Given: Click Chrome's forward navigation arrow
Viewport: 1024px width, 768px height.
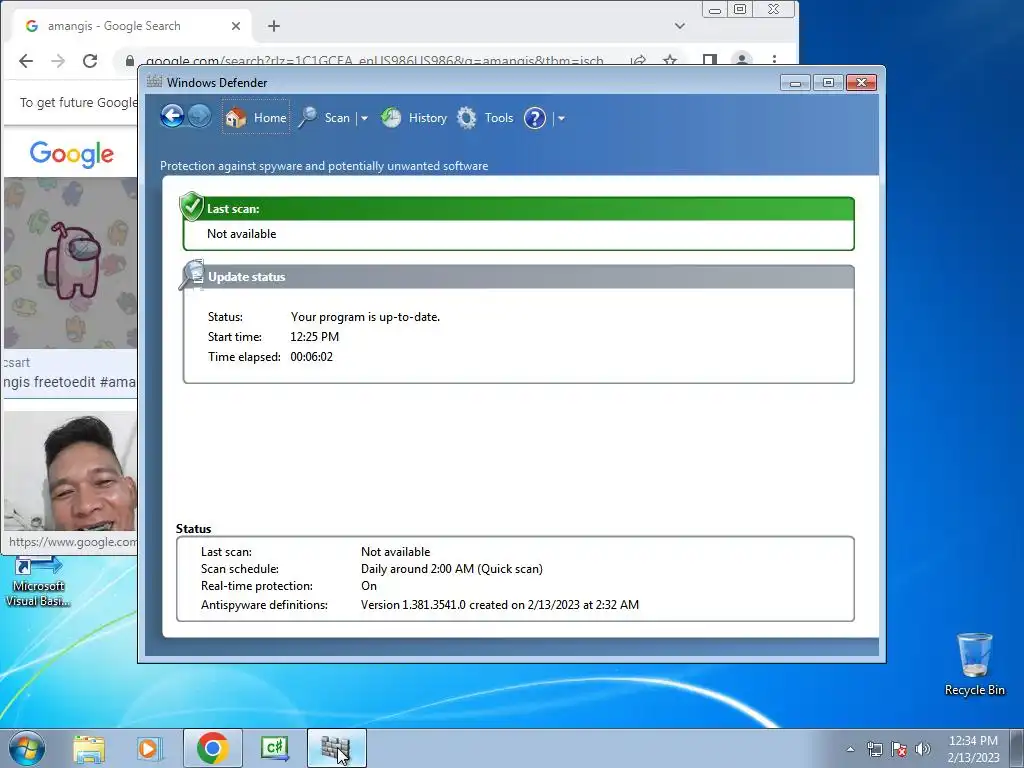Looking at the screenshot, I should click(x=58, y=61).
